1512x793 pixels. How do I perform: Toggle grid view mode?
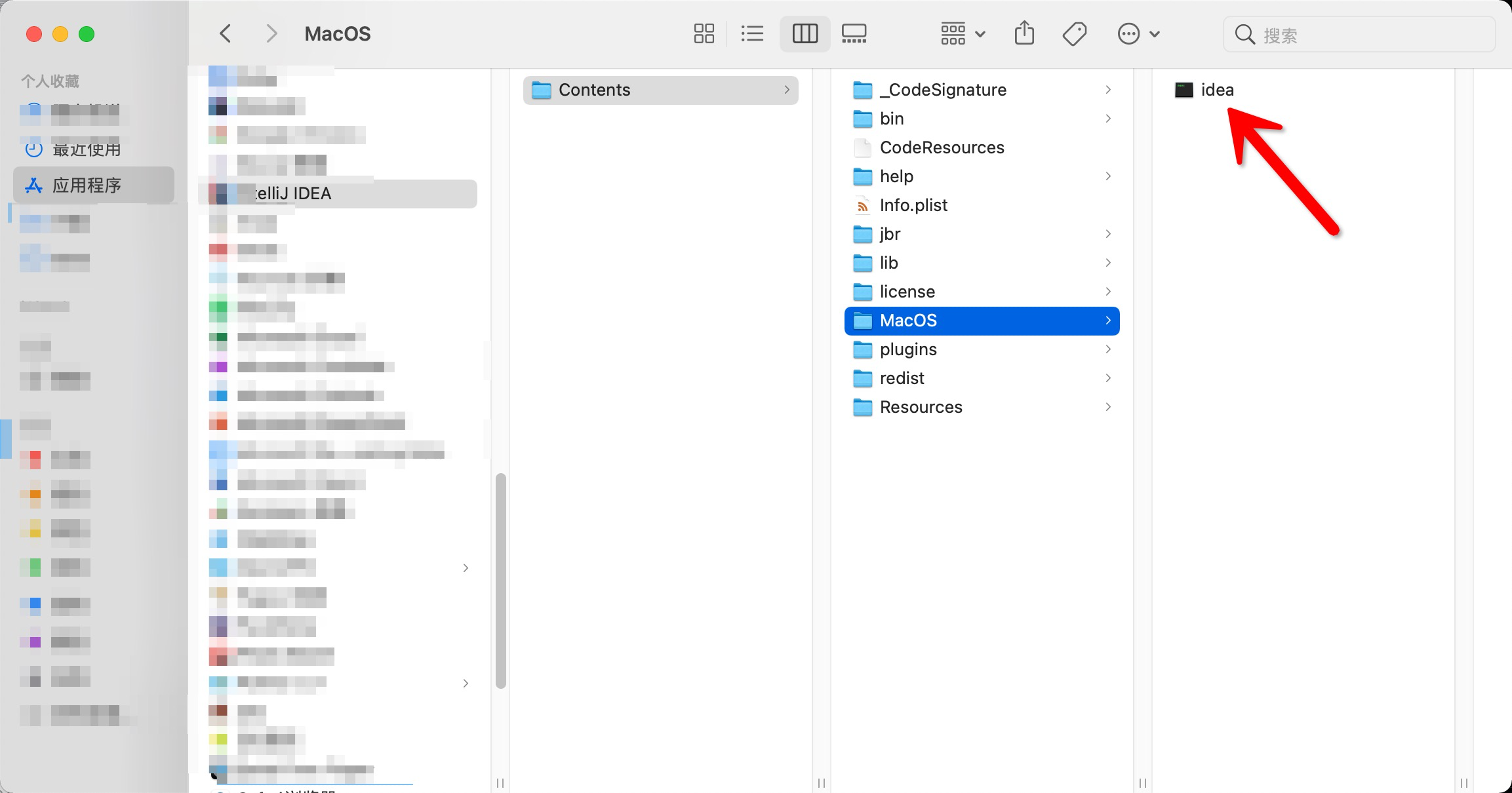point(704,33)
